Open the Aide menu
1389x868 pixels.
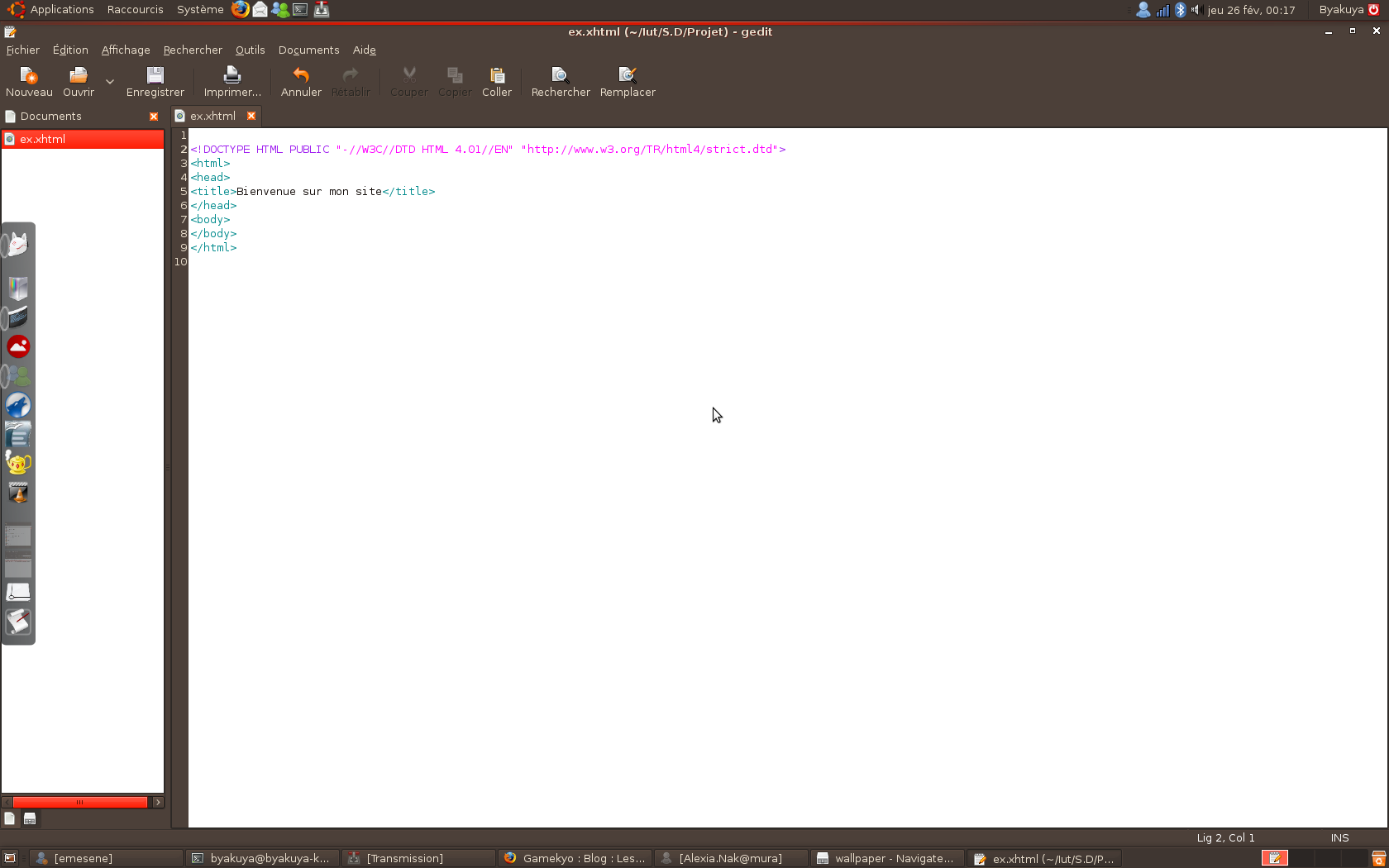365,50
